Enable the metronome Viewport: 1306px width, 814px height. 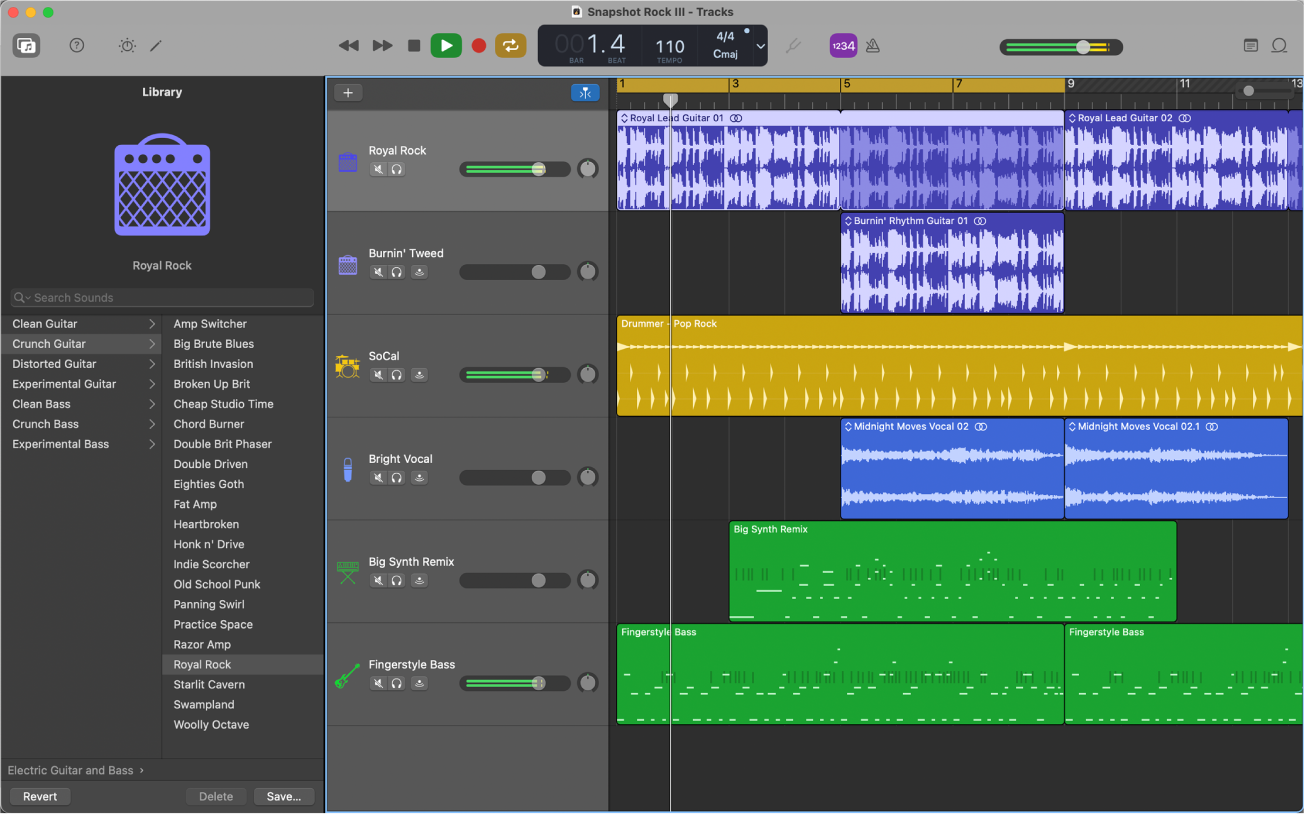tap(872, 45)
